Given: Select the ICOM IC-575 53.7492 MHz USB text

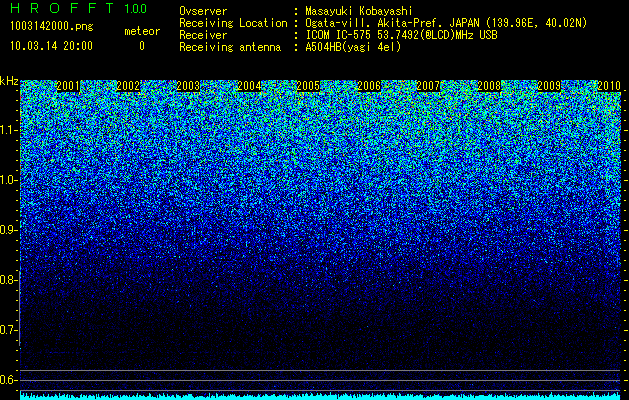Looking at the screenshot, I should click(401, 35).
